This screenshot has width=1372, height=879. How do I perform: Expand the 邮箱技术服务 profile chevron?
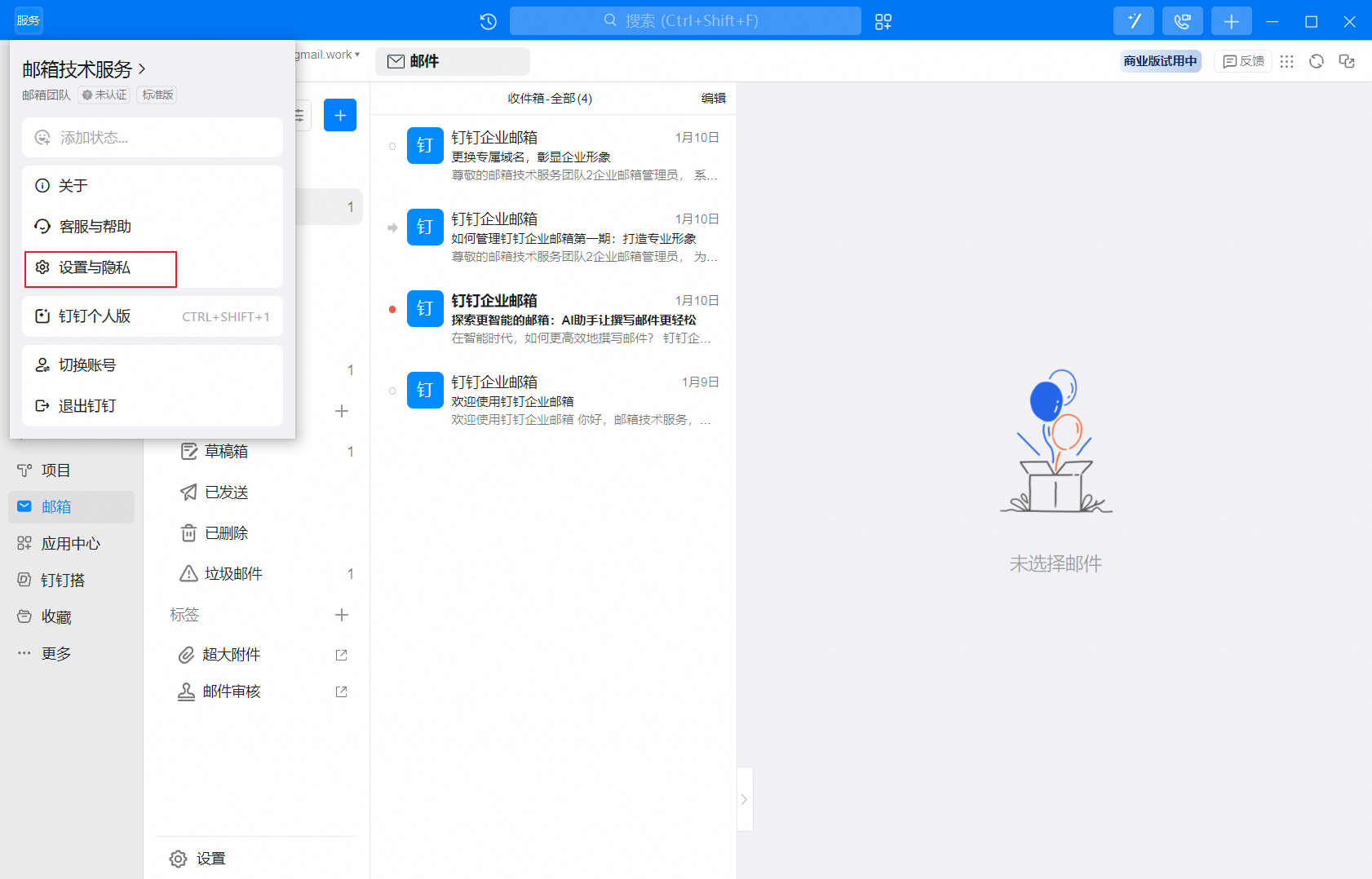click(142, 69)
